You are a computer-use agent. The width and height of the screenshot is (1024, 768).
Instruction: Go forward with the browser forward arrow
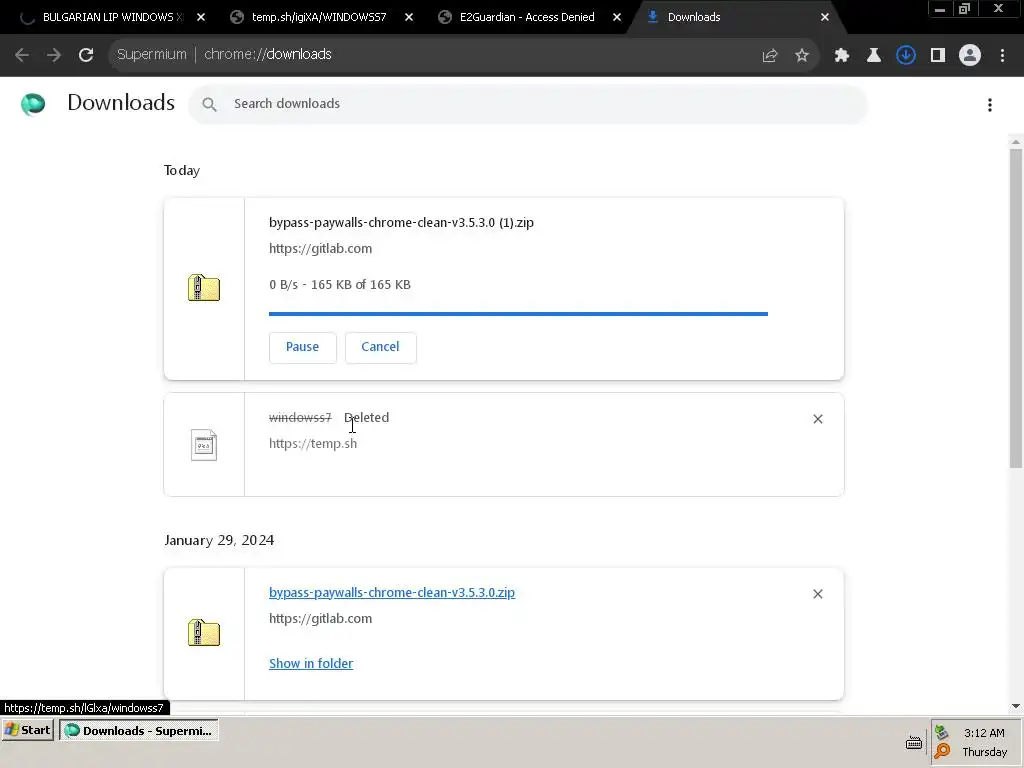[54, 55]
